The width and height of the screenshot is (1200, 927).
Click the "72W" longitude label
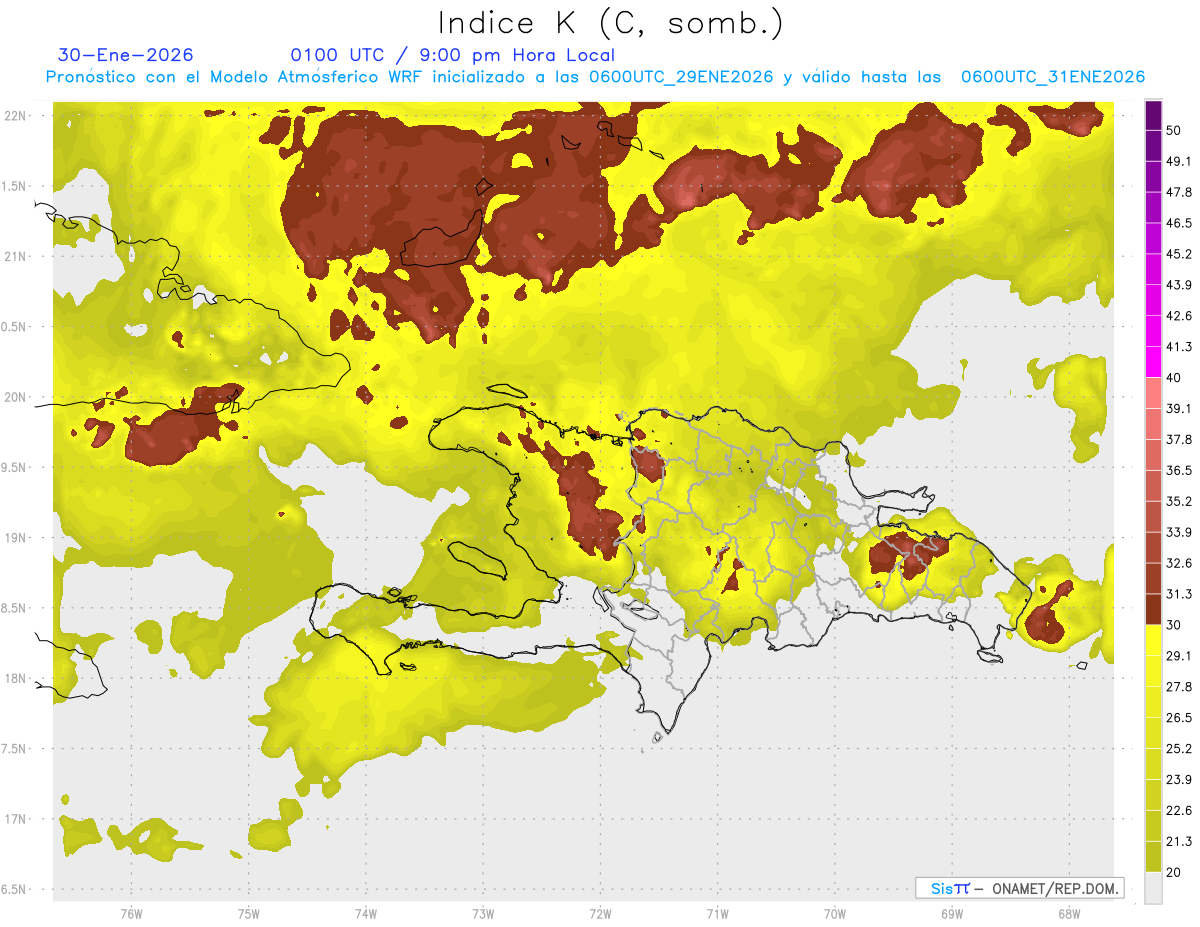click(600, 913)
